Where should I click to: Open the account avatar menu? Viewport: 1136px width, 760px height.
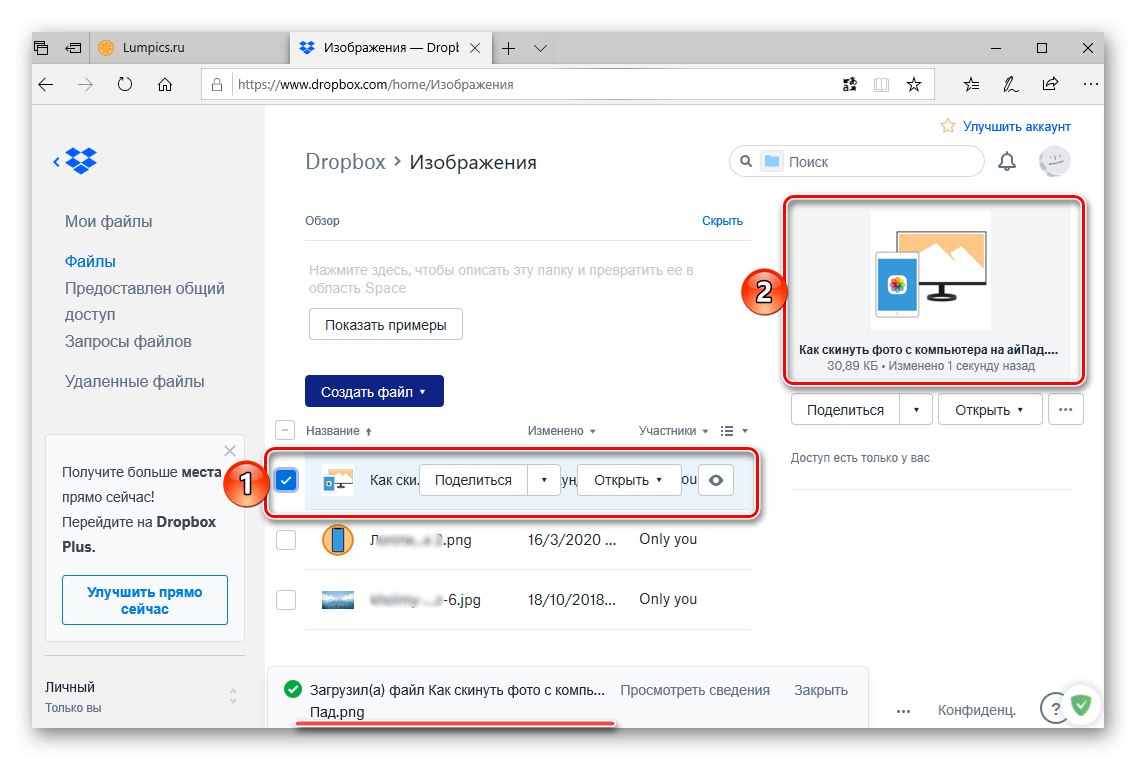coord(1054,162)
